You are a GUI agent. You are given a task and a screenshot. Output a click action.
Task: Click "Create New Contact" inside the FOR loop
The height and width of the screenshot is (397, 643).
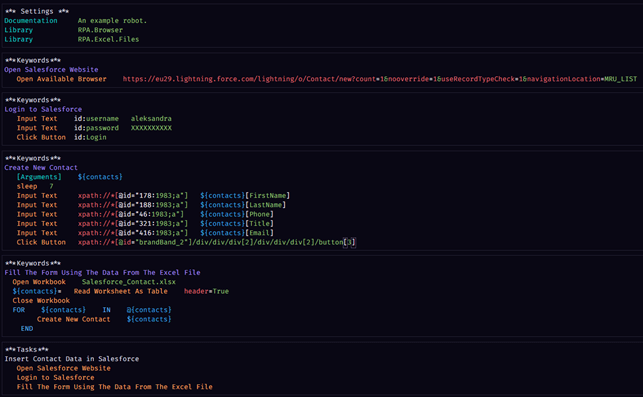pyautogui.click(x=73, y=319)
